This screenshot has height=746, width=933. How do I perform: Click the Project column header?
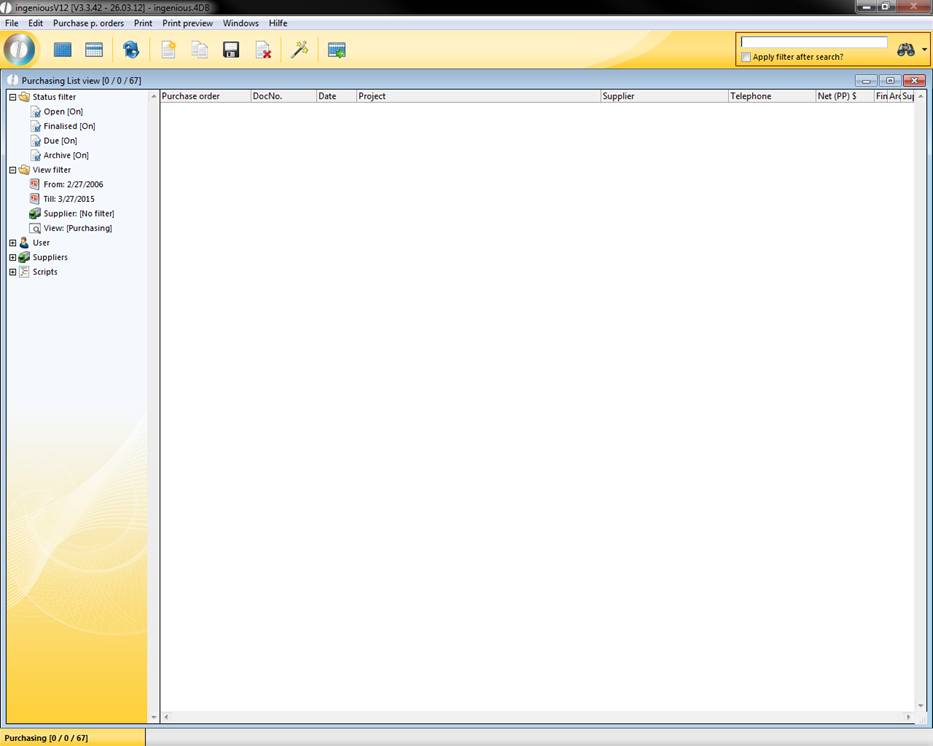pyautogui.click(x=478, y=96)
